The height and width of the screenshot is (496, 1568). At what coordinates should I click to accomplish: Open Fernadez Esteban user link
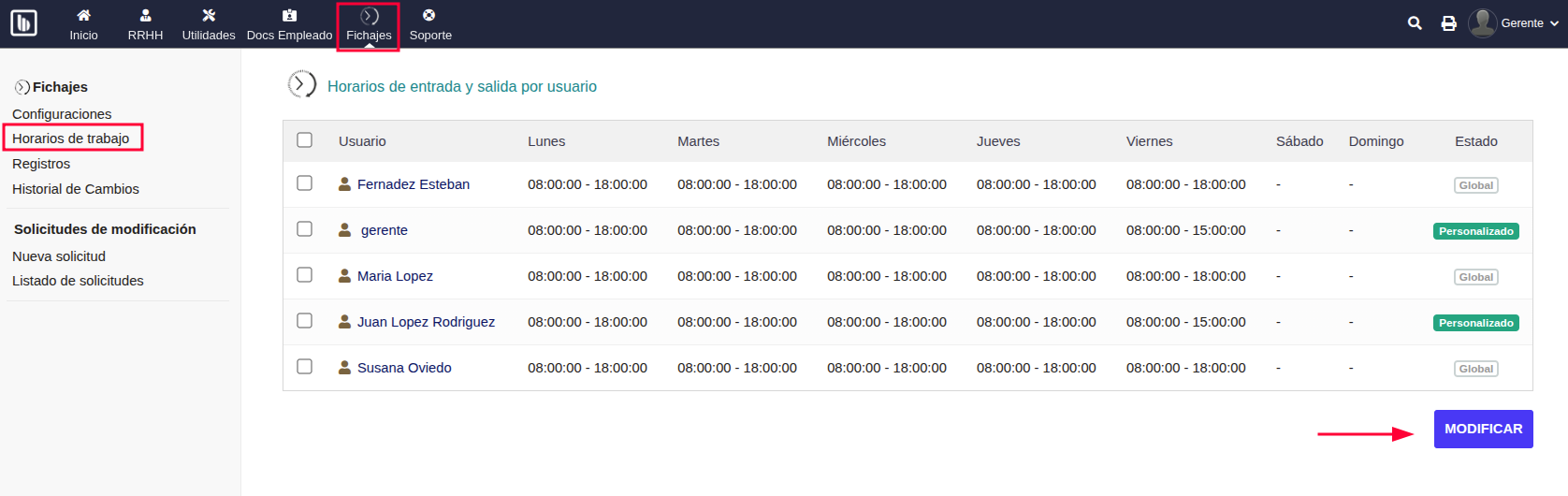[x=414, y=184]
